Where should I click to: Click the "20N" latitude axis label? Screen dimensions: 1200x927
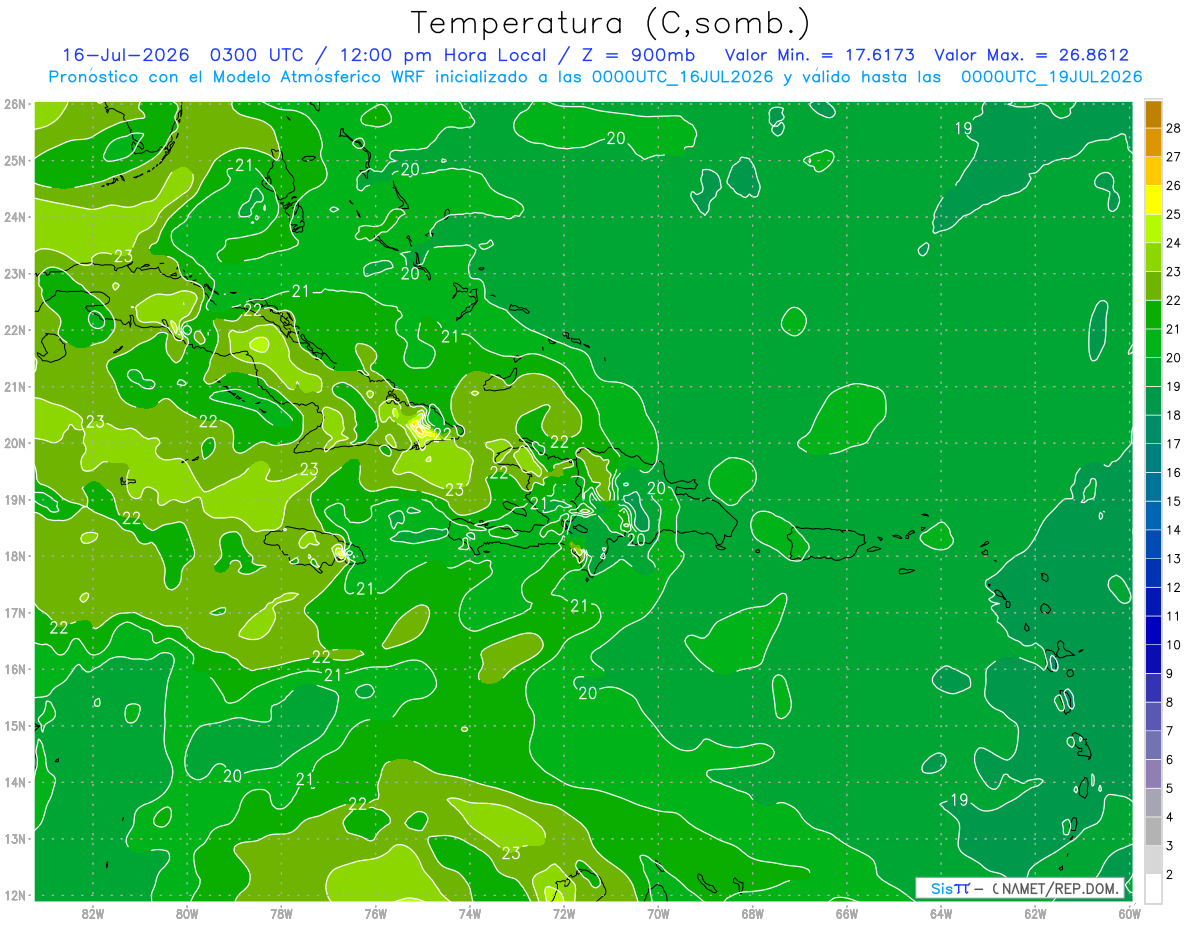14,443
